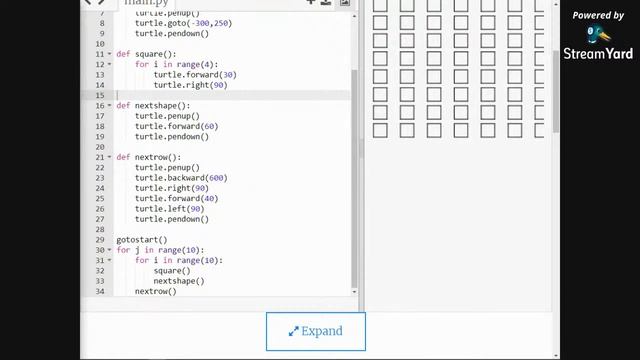Image resolution: width=640 pixels, height=360 pixels.
Task: Collapse the fold arrow at line 11
Action: tap(109, 54)
